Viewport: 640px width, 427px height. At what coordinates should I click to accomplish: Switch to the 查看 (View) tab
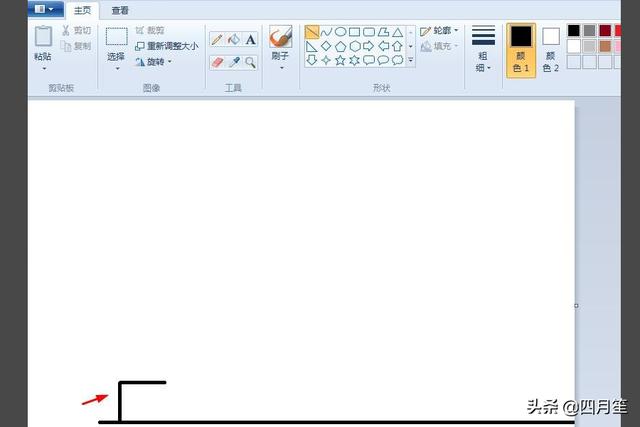point(120,10)
